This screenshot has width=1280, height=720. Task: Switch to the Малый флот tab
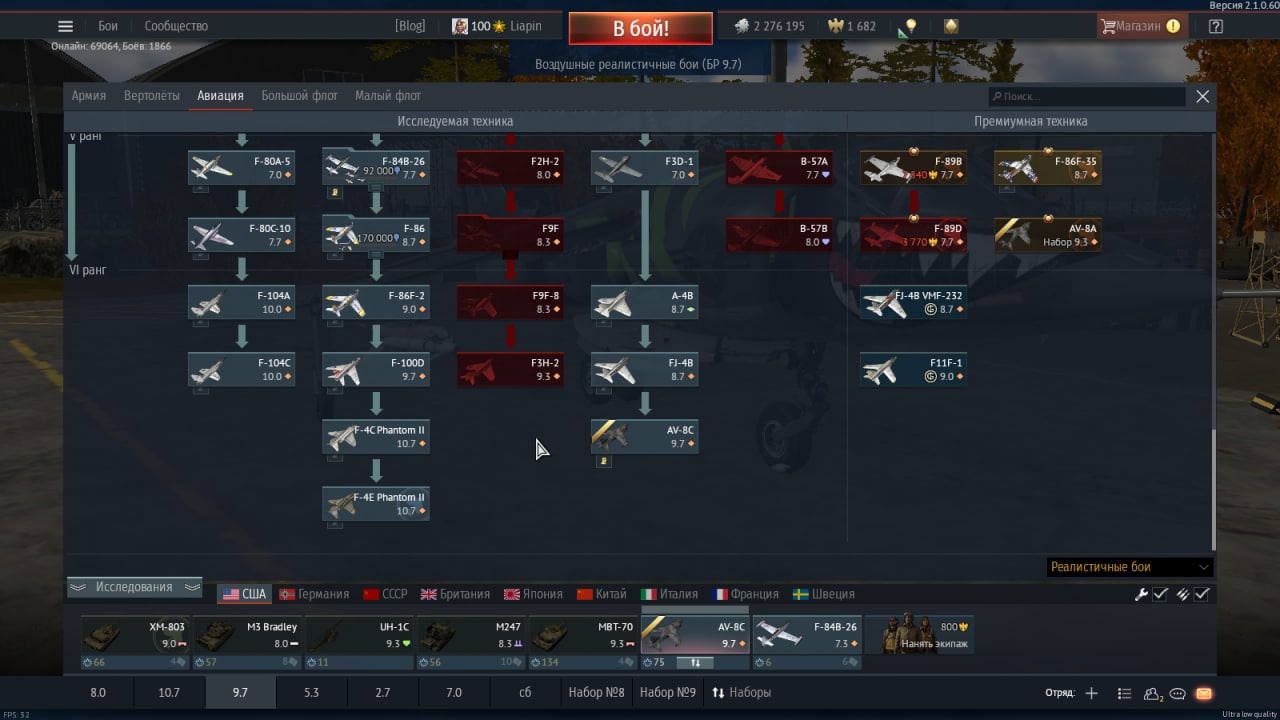pos(388,96)
